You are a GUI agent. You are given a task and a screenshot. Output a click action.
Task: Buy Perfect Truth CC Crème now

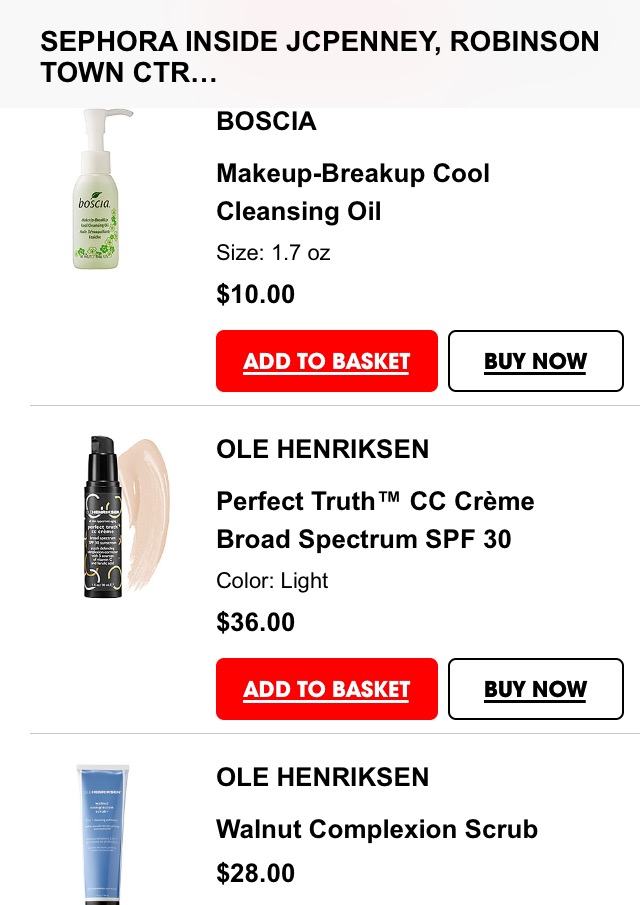coord(536,689)
